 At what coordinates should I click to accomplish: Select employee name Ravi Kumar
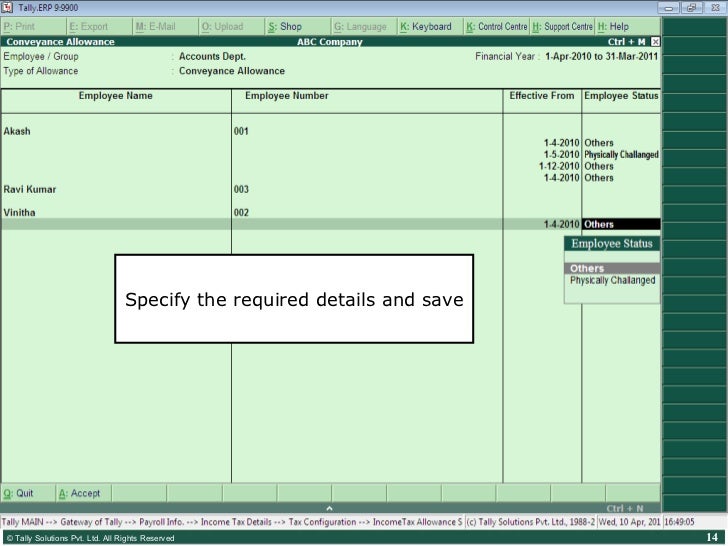tap(29, 189)
